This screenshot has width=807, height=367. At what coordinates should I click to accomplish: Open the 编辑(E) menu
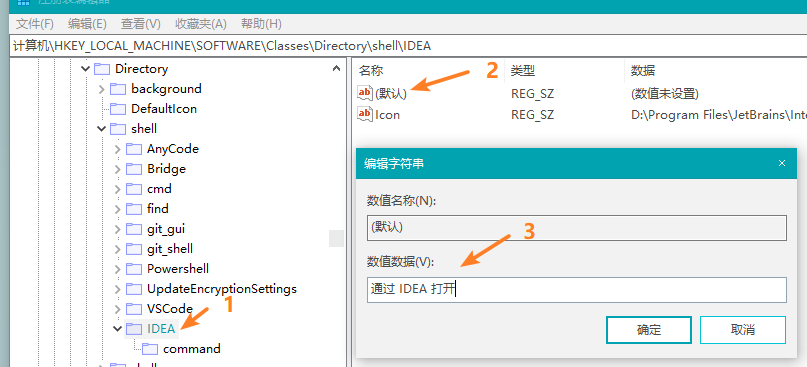[x=87, y=24]
